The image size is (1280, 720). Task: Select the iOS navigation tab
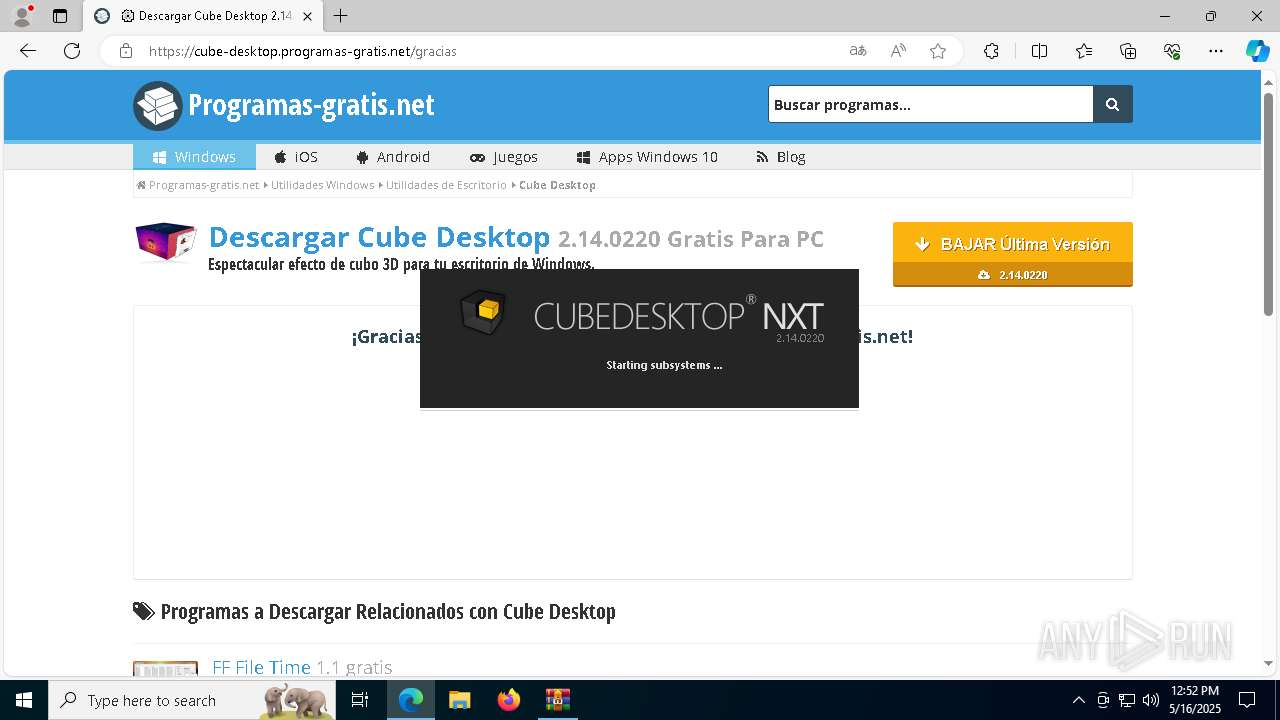(296, 157)
